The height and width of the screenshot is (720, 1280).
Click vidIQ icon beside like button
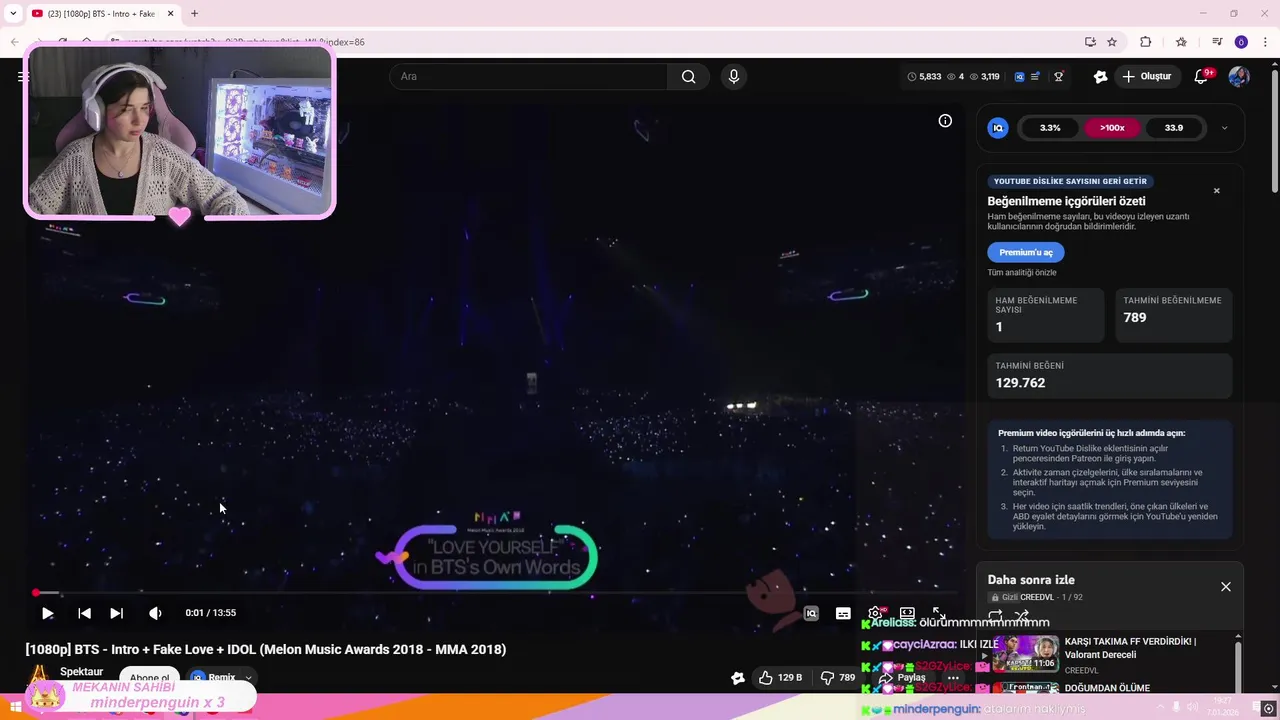point(738,678)
